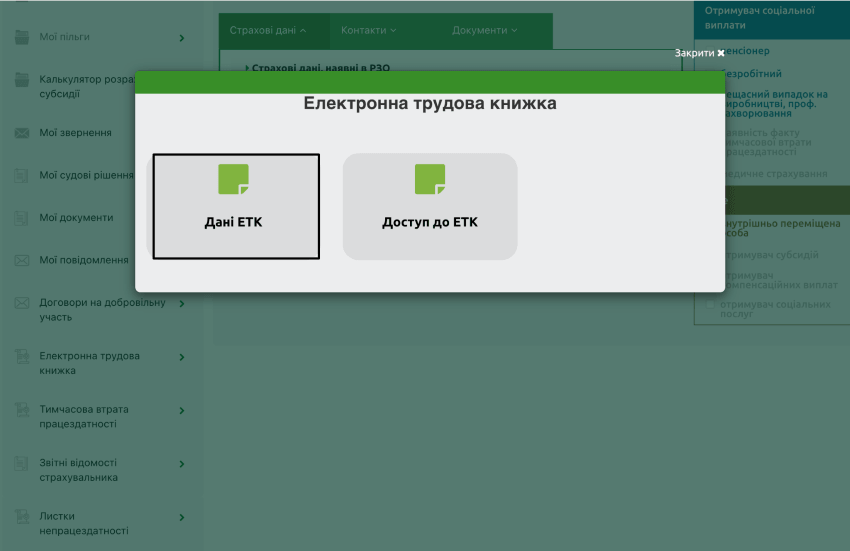Open Калькулятор розрахунку субсидії link
The width and height of the screenshot is (850, 551).
(87, 86)
